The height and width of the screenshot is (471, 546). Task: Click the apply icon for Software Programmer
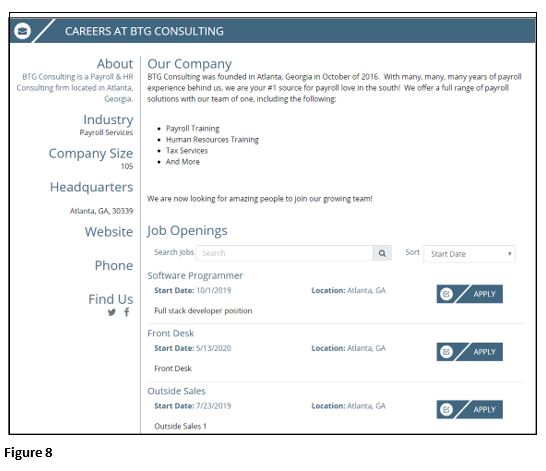pyautogui.click(x=446, y=294)
